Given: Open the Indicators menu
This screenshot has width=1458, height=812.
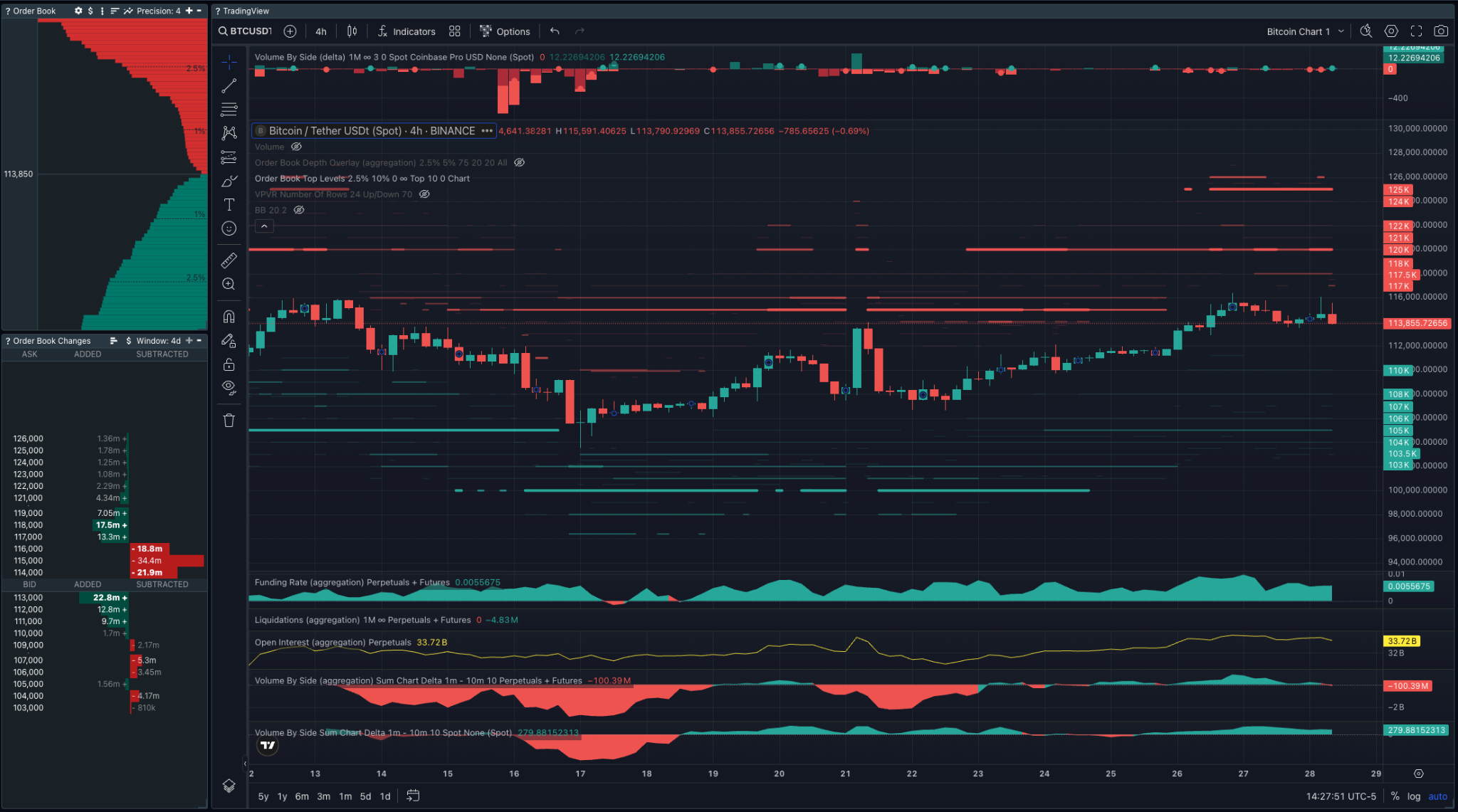Looking at the screenshot, I should (406, 31).
